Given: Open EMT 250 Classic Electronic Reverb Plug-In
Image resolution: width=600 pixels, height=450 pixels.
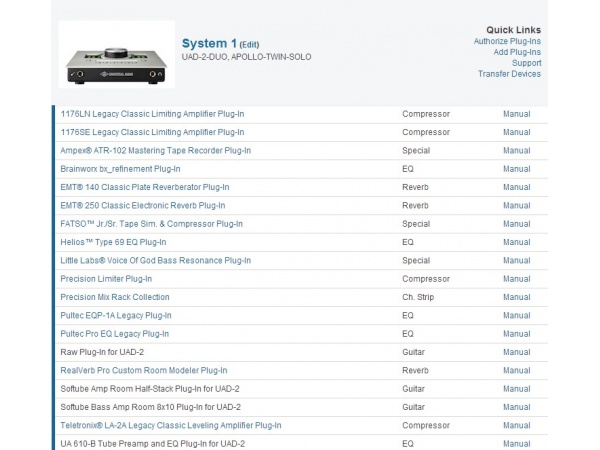Looking at the screenshot, I should tap(143, 206).
